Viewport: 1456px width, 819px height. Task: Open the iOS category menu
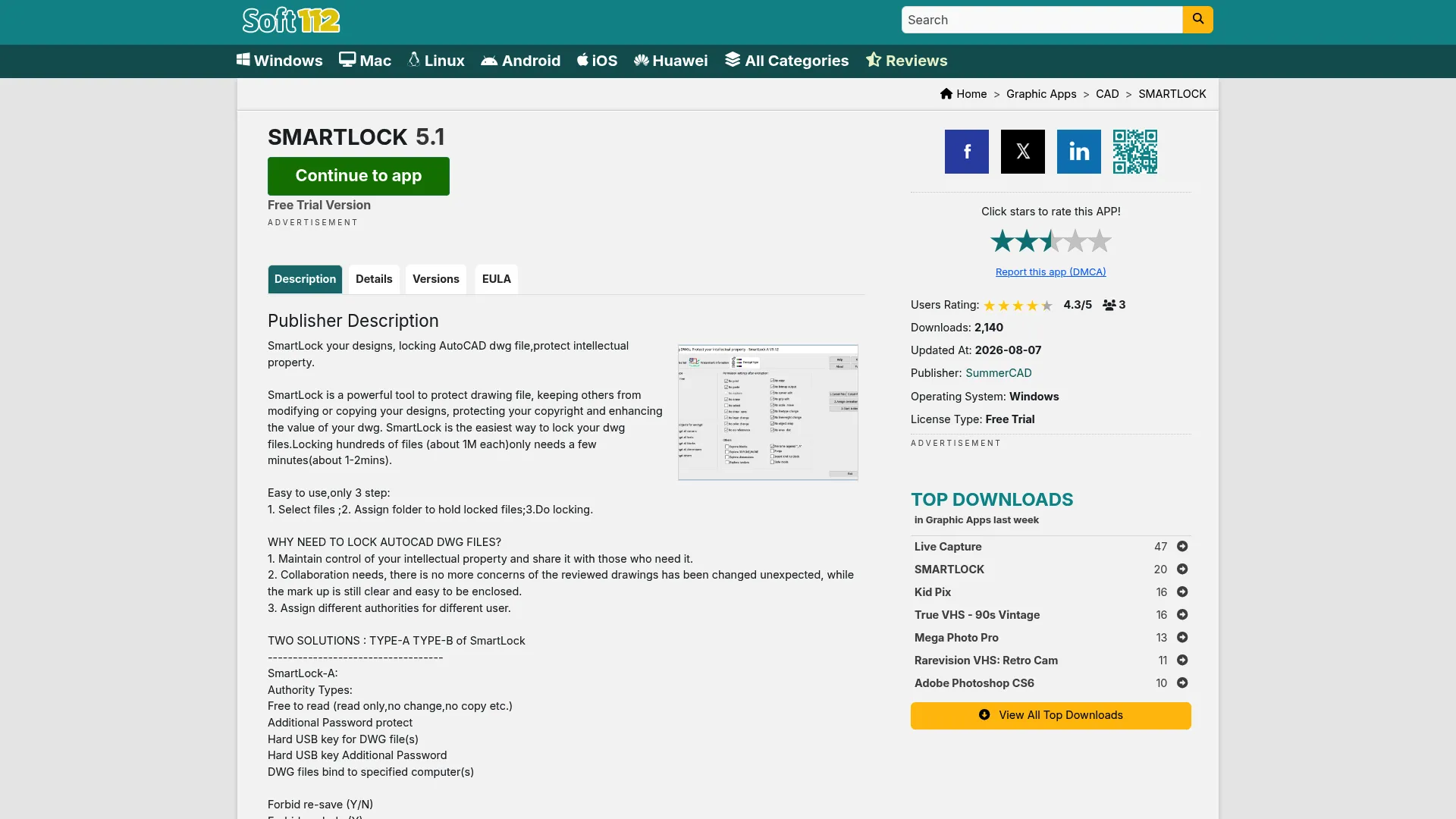[x=597, y=61]
